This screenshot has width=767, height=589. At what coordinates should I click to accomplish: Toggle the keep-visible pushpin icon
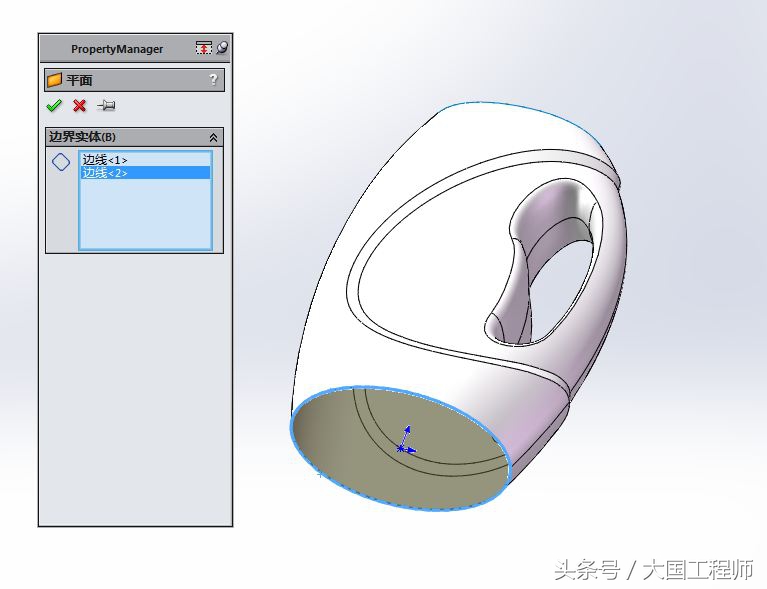point(106,105)
